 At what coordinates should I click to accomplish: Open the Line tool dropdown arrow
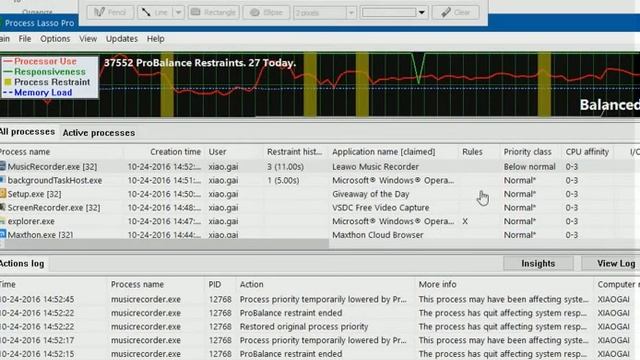(178, 12)
